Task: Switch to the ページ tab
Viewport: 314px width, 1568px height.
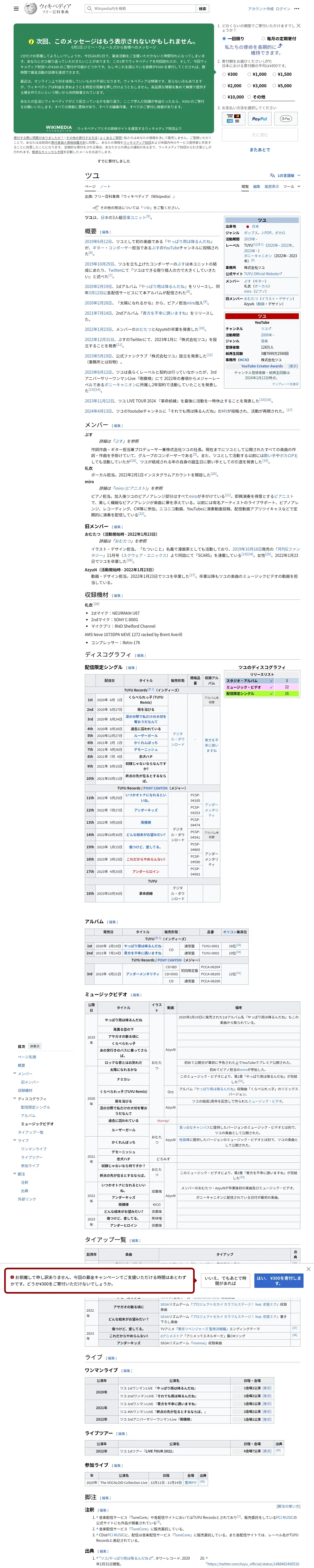Action: pos(90,186)
